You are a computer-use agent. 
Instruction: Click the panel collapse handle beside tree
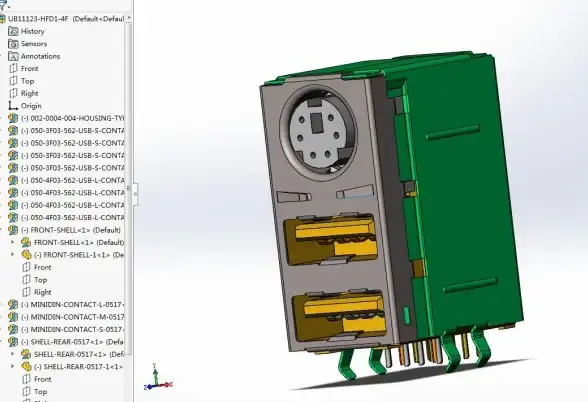tap(135, 194)
